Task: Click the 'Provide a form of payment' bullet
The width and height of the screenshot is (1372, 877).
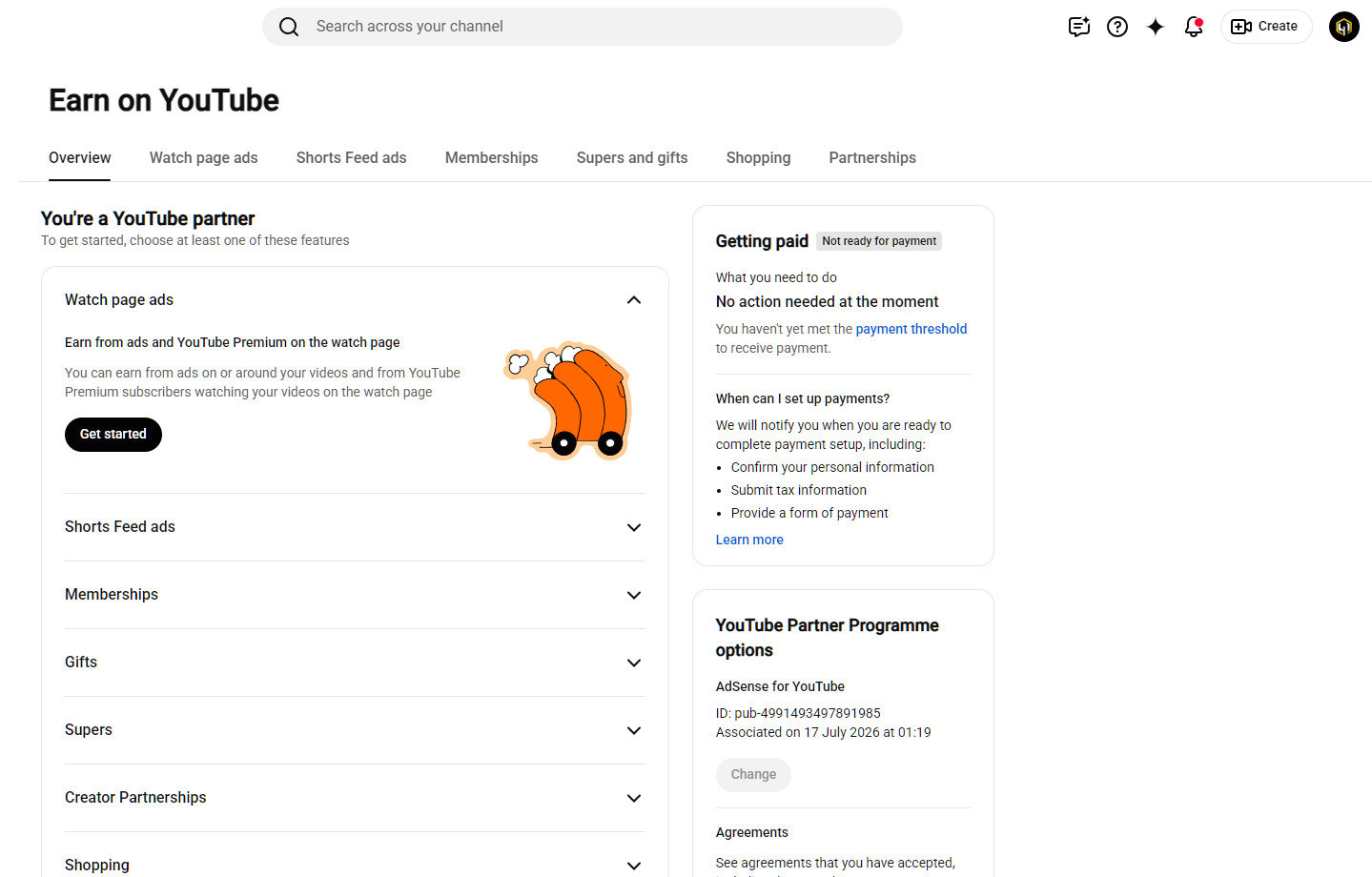Action: click(809, 513)
